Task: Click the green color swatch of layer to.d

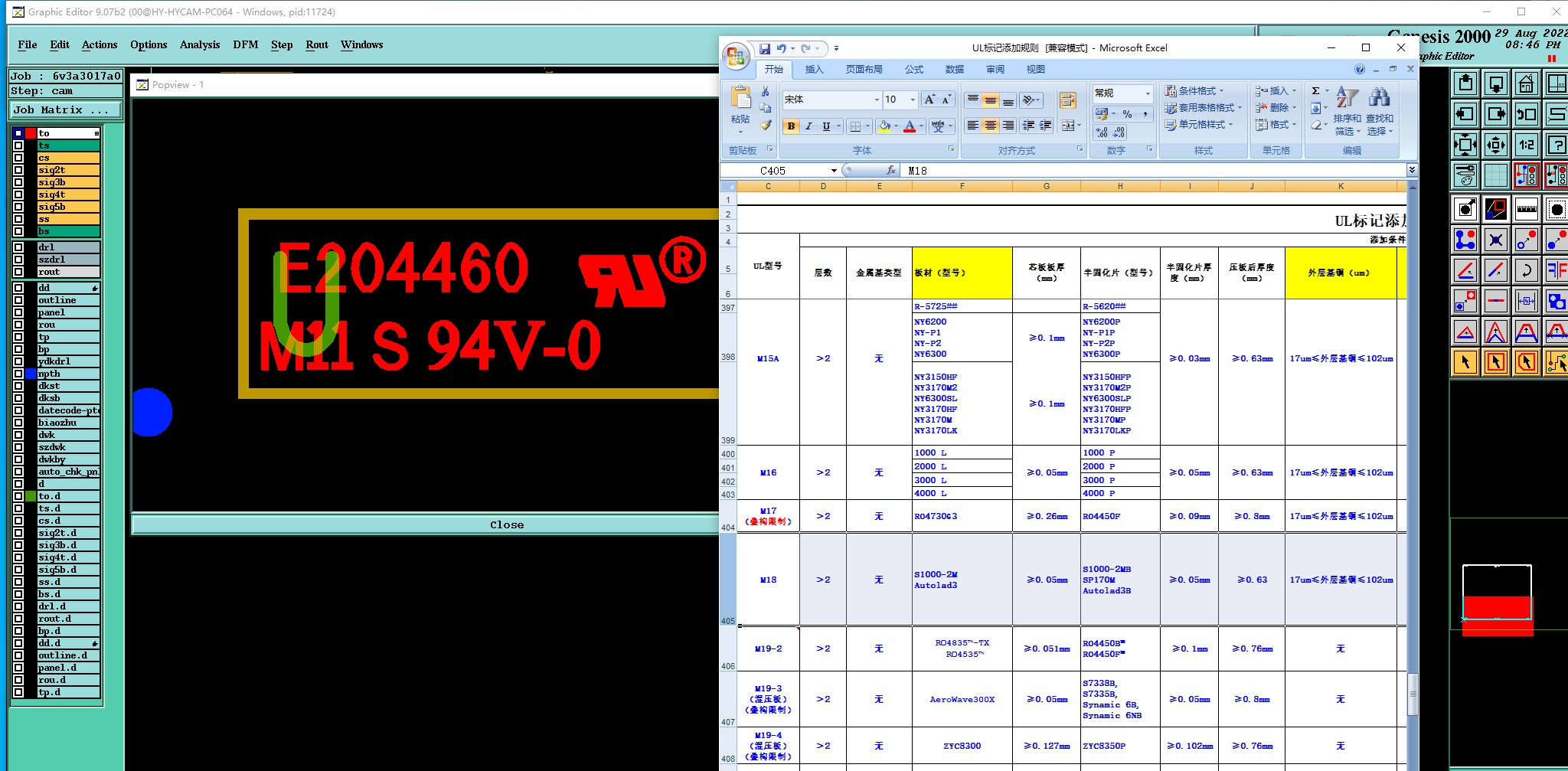Action: tap(31, 496)
